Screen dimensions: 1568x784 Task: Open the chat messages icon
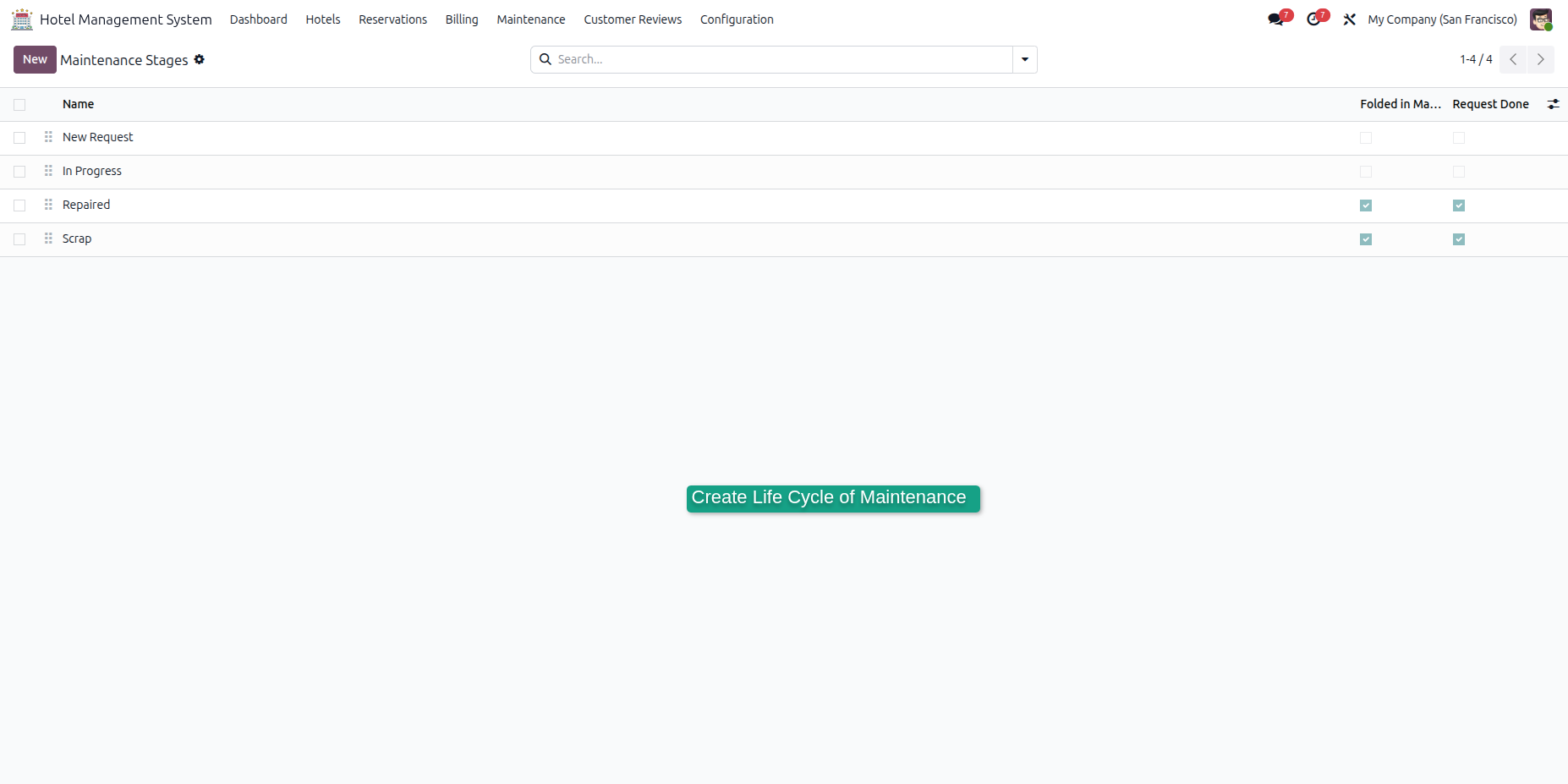click(x=1276, y=19)
